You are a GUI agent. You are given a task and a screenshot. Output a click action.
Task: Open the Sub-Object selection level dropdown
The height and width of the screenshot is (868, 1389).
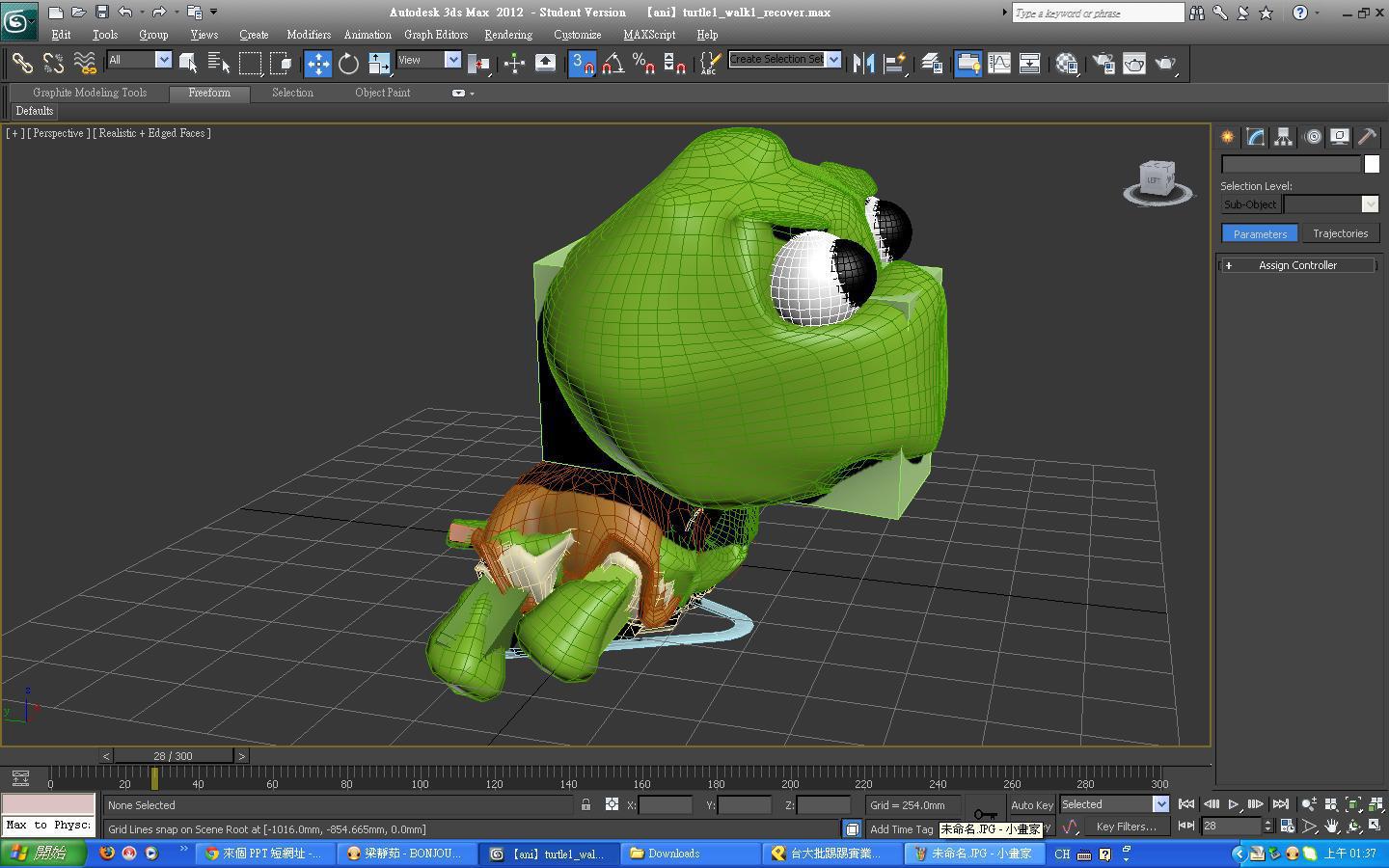[x=1331, y=204]
